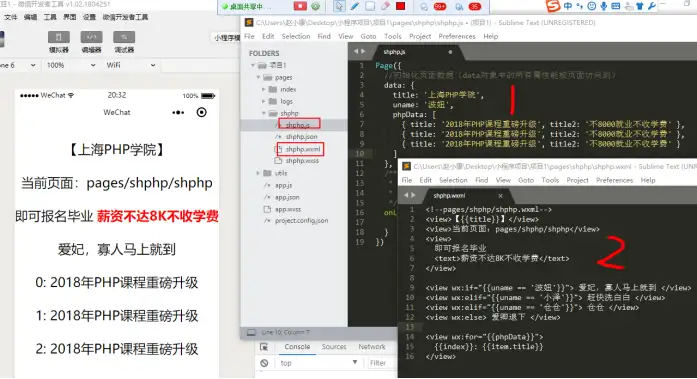Screen dimensions: 697x379
Task: Expand the utils folder
Action: [x=258, y=173]
